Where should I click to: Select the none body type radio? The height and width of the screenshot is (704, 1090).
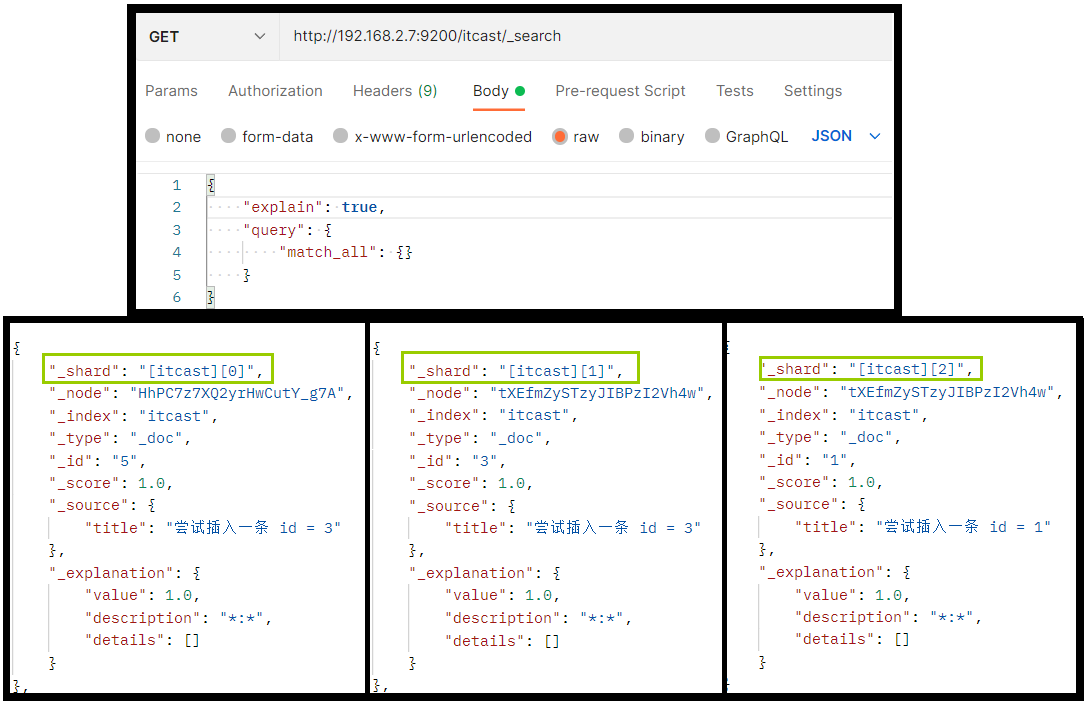pos(153,136)
